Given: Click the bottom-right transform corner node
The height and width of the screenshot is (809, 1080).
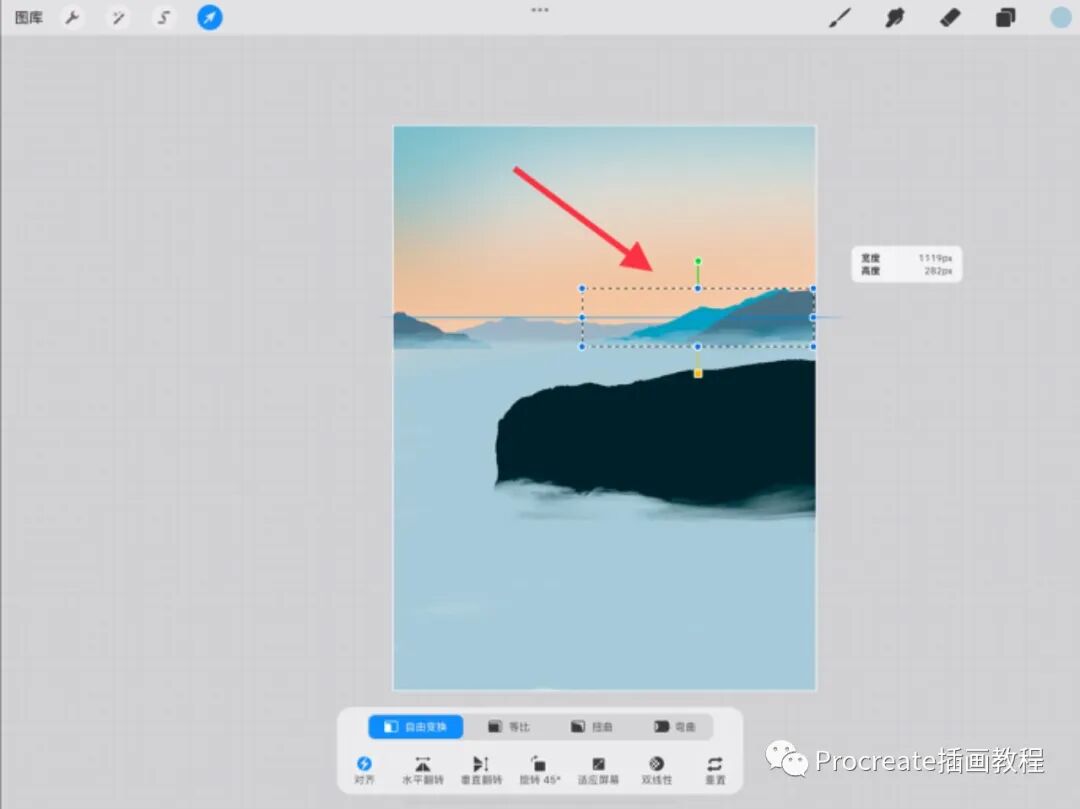Looking at the screenshot, I should click(x=813, y=346).
